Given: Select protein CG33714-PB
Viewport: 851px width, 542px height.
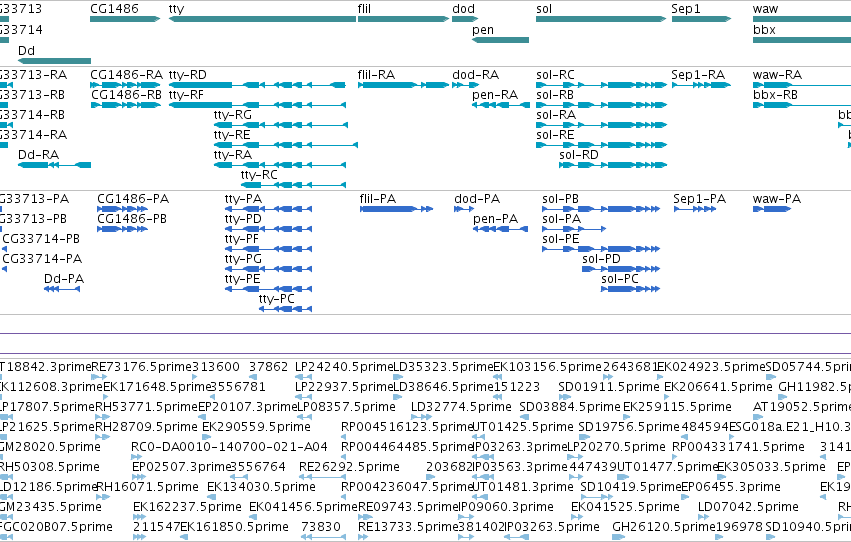Looking at the screenshot, I should [4, 249].
